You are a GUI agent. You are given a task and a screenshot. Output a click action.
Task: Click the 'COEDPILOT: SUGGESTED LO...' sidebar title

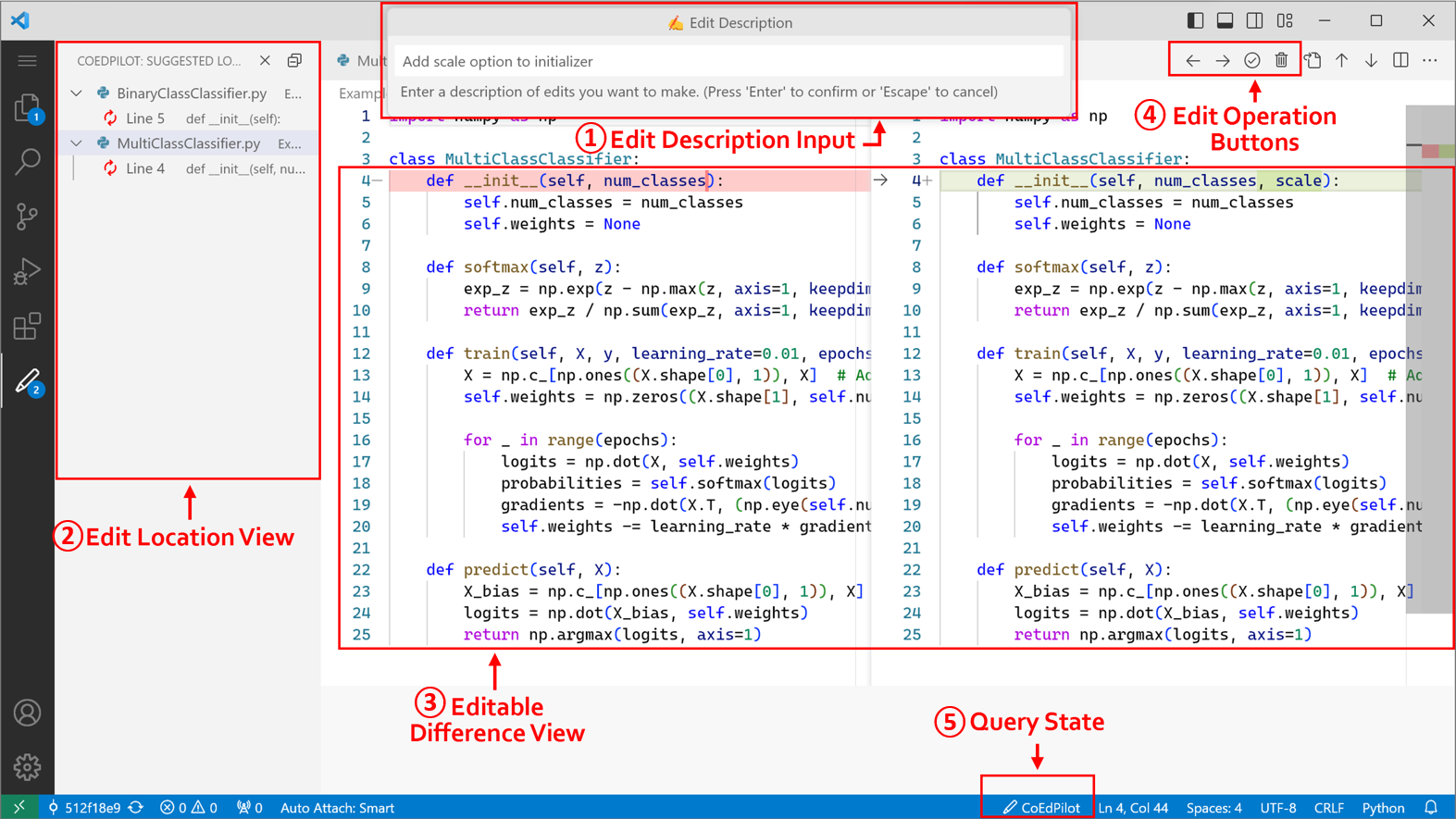click(x=159, y=61)
